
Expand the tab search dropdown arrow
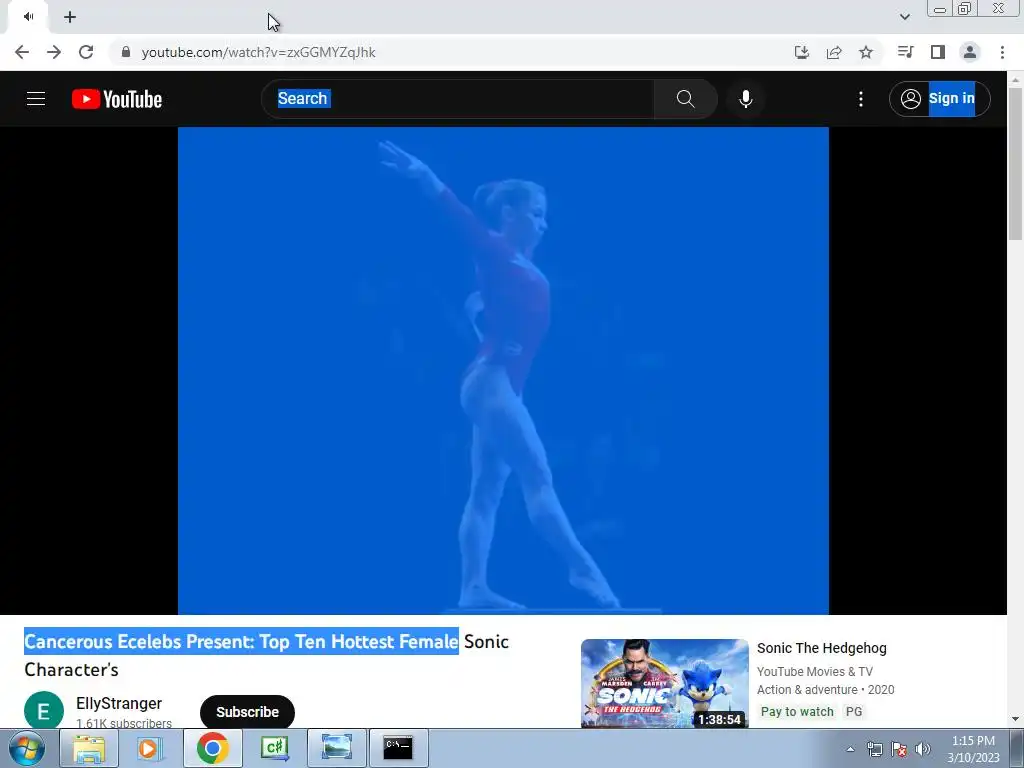(904, 17)
